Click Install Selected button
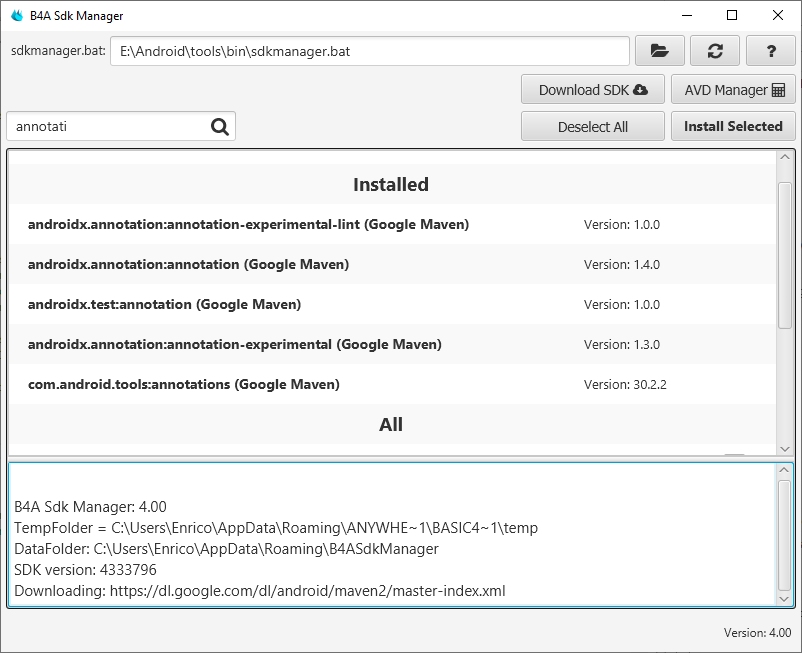The width and height of the screenshot is (802, 653). pos(733,126)
